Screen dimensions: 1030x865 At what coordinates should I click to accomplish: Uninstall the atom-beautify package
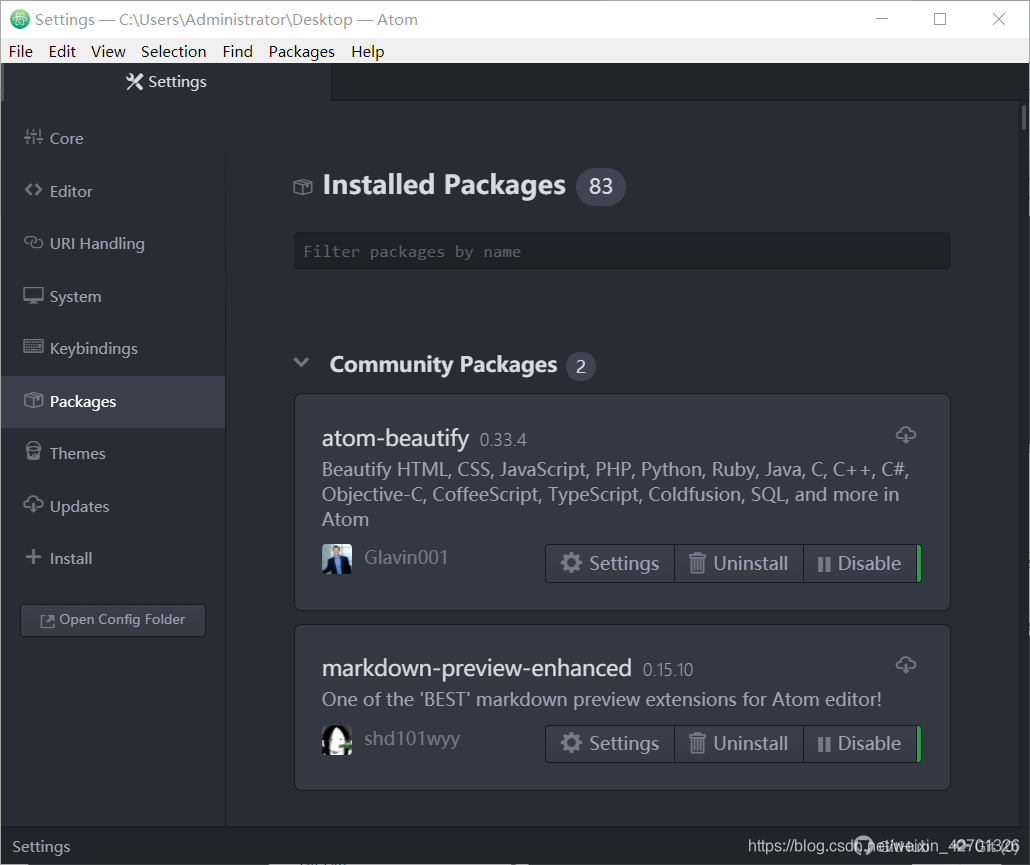click(x=738, y=564)
